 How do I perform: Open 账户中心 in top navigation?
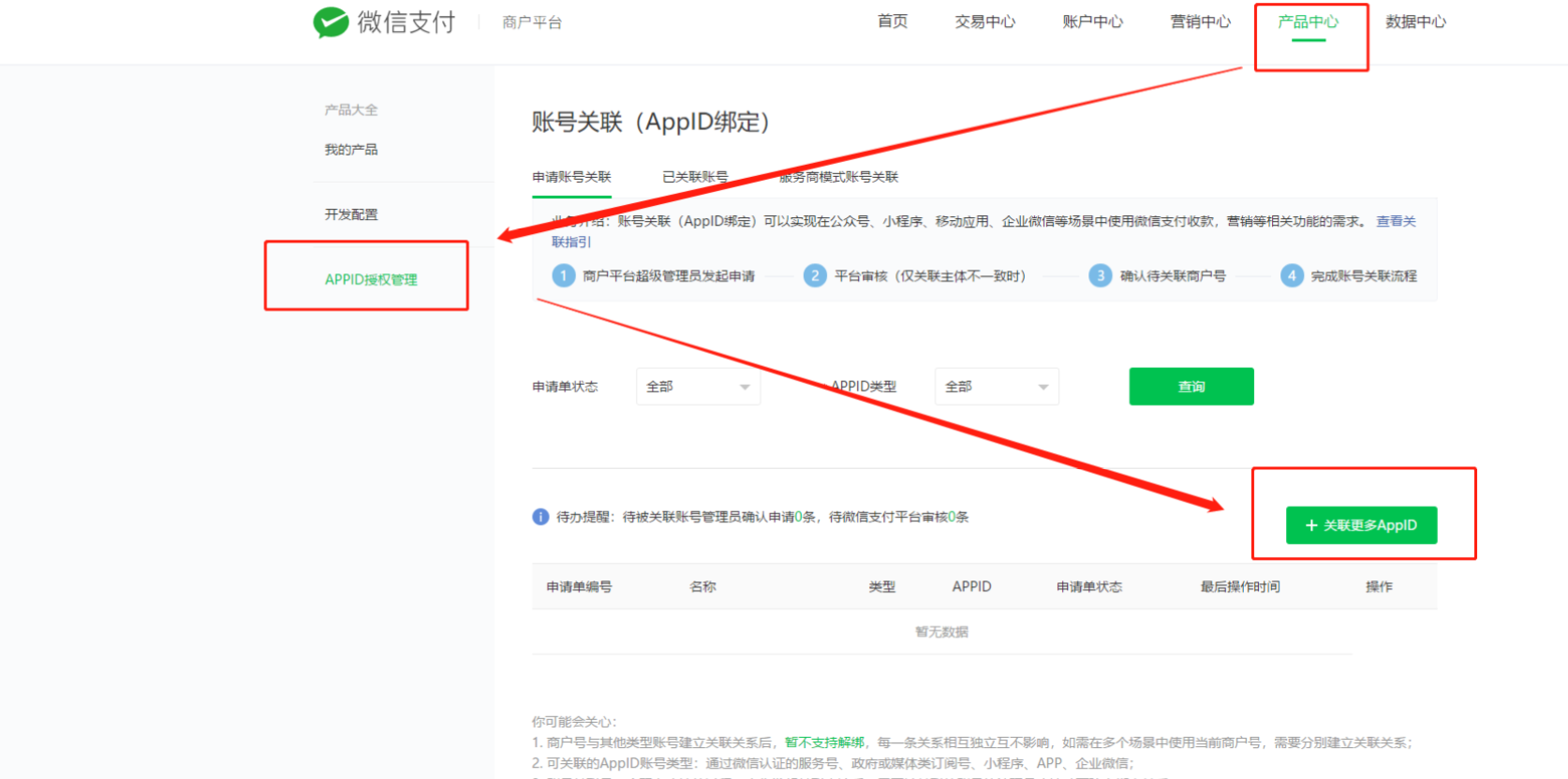click(x=1092, y=22)
